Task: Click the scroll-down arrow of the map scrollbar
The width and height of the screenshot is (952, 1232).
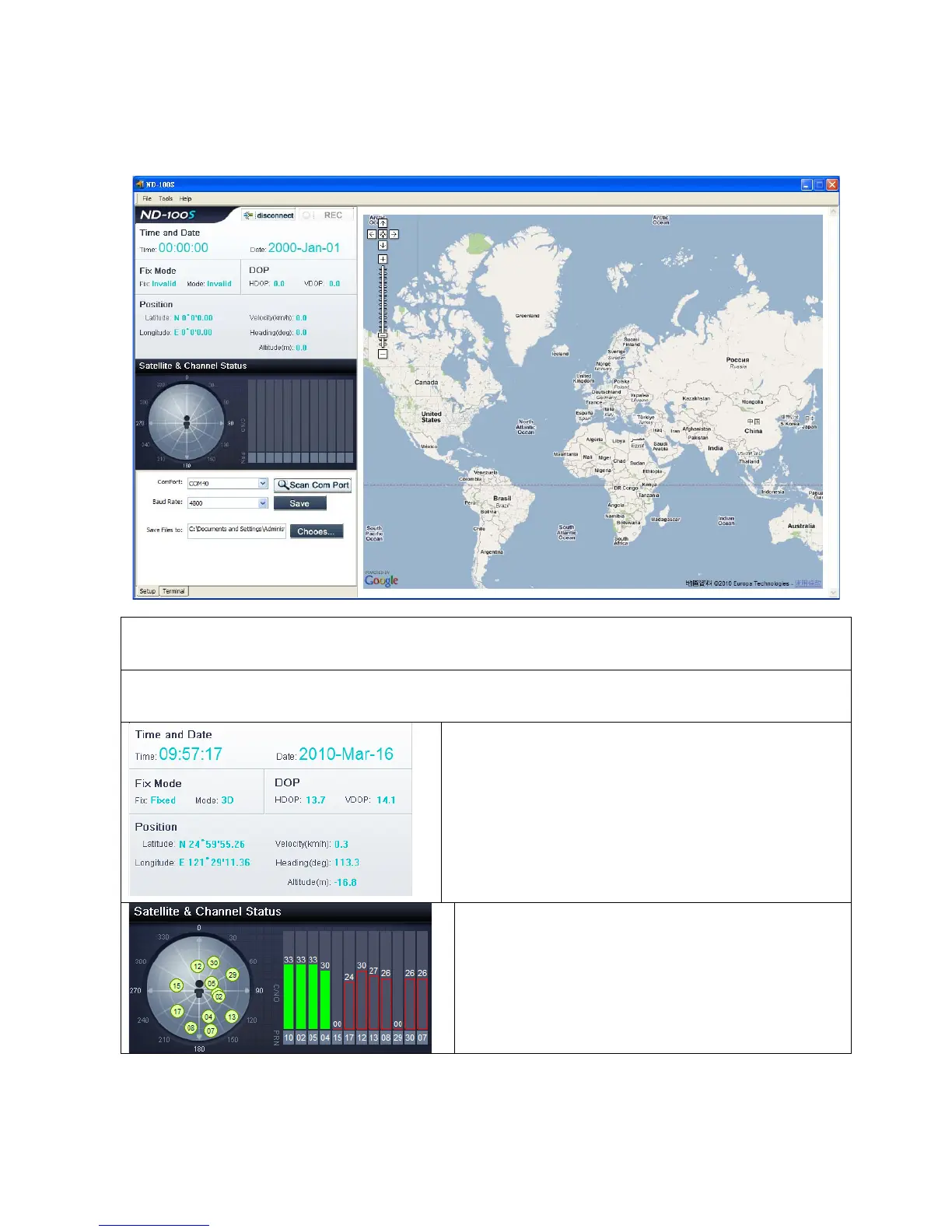Action: tap(834, 593)
